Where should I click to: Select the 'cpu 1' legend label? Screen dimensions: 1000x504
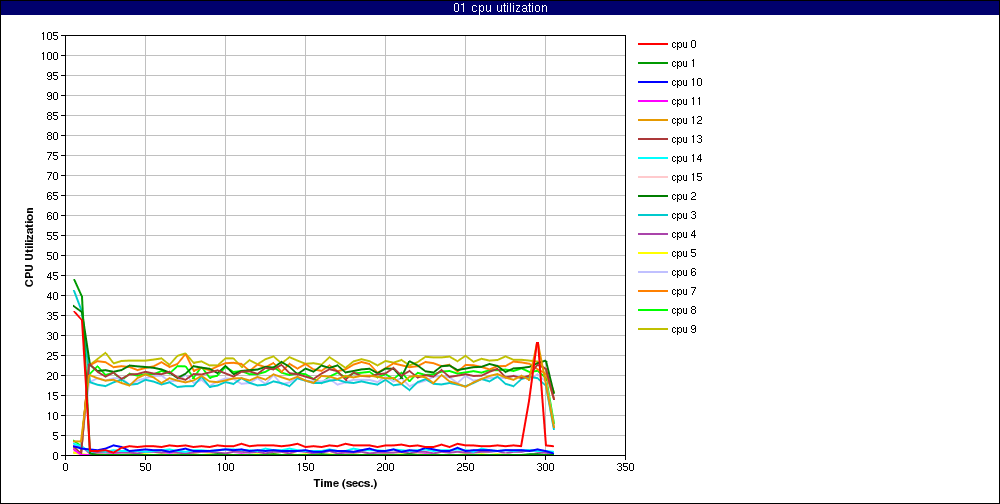click(x=683, y=63)
